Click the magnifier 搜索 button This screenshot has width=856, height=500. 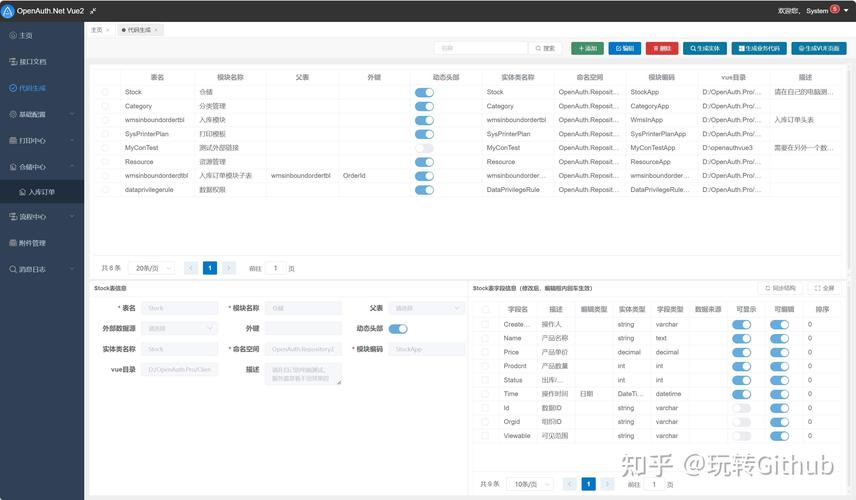[545, 49]
